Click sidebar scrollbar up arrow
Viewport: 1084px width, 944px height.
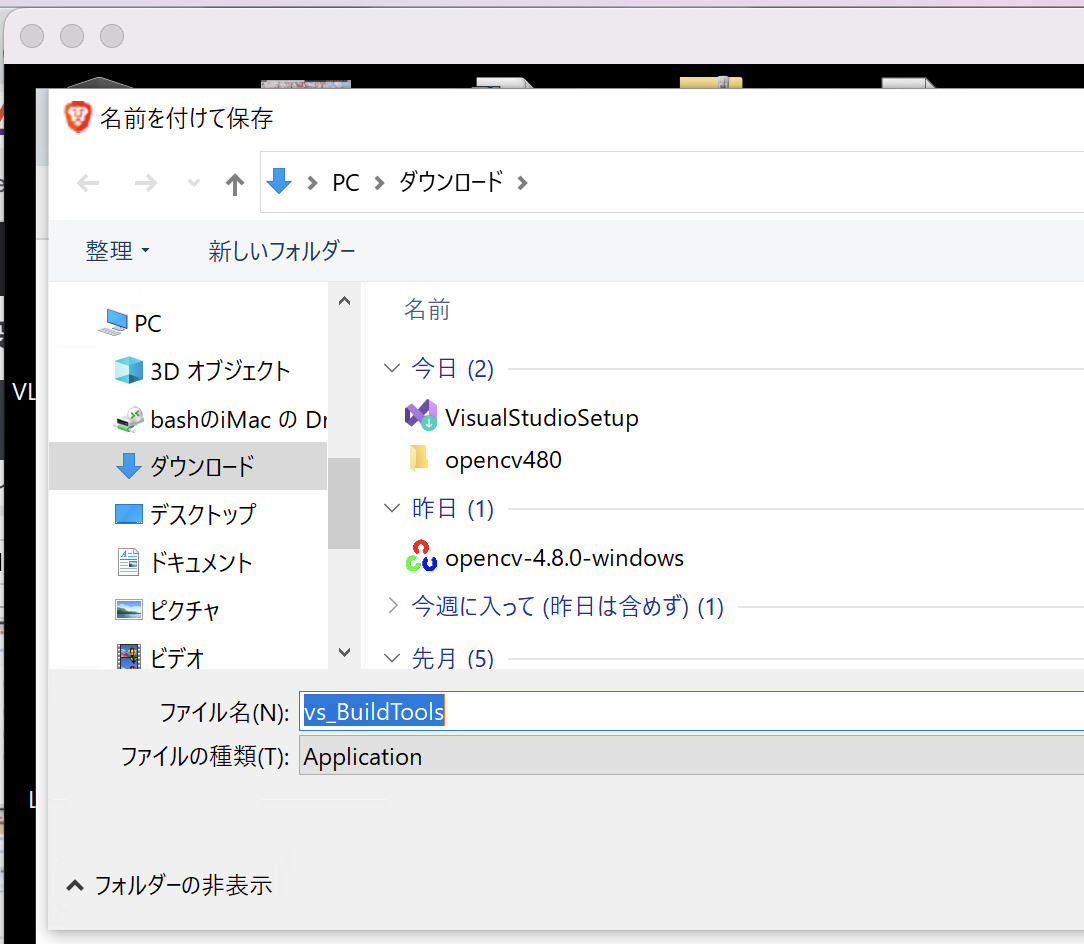(344, 301)
